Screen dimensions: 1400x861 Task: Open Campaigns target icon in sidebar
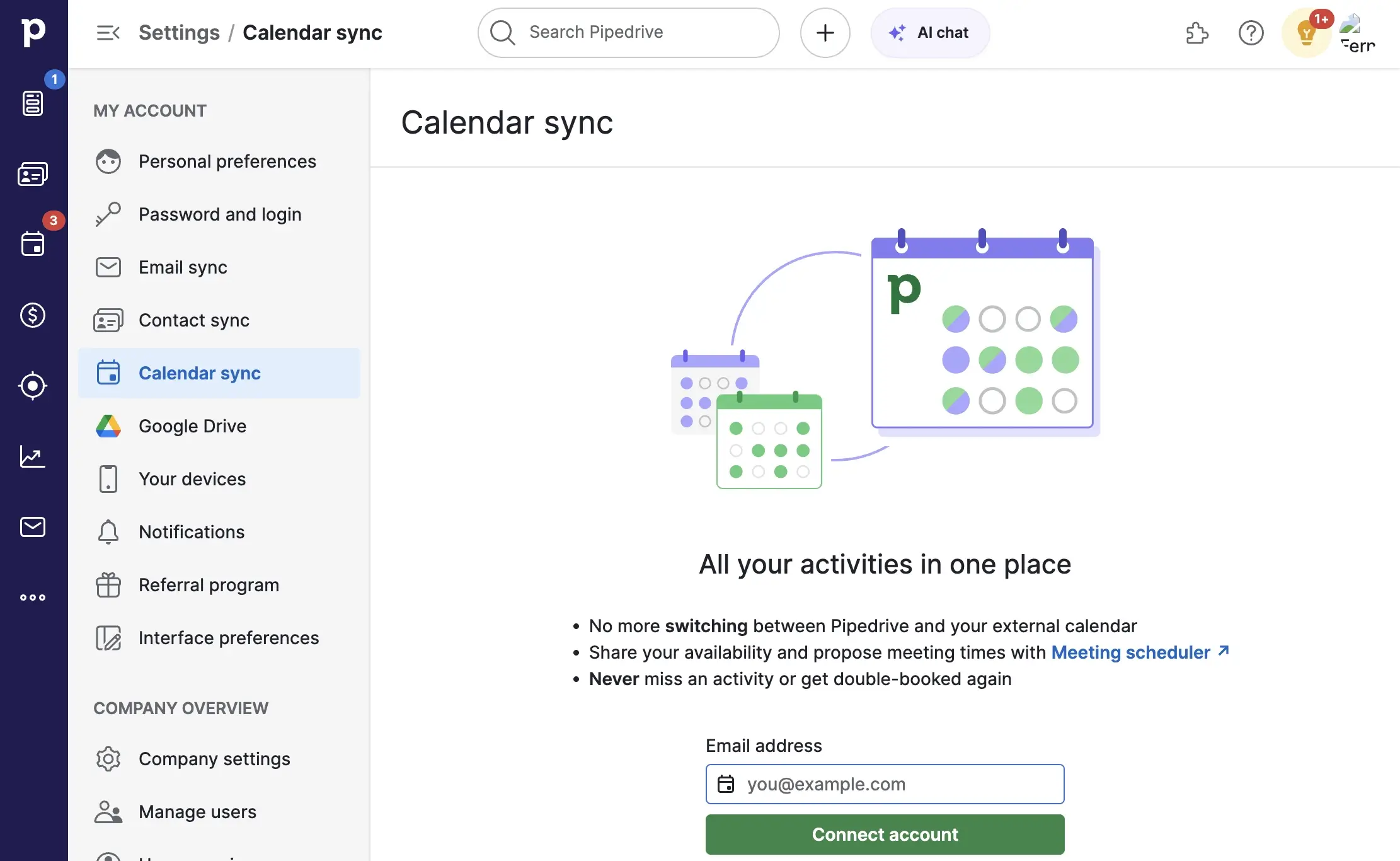tap(33, 386)
